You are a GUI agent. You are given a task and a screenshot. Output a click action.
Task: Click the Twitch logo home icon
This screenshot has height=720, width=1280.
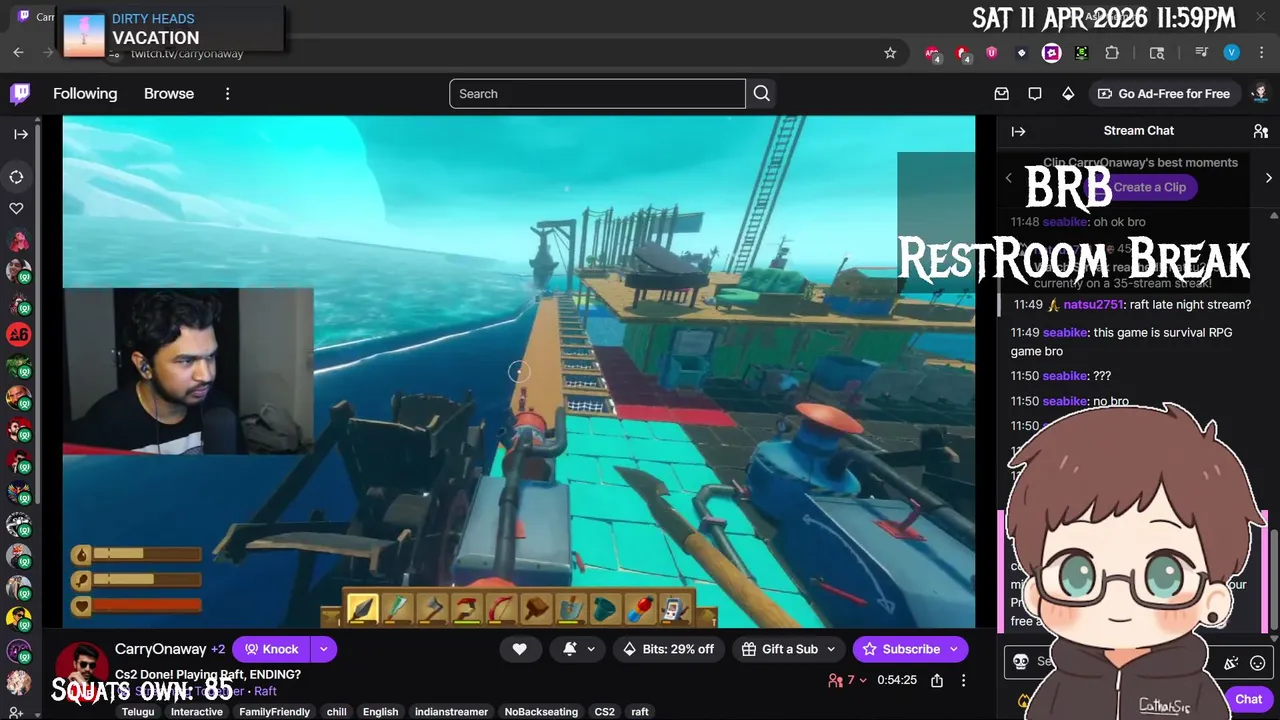coord(20,94)
